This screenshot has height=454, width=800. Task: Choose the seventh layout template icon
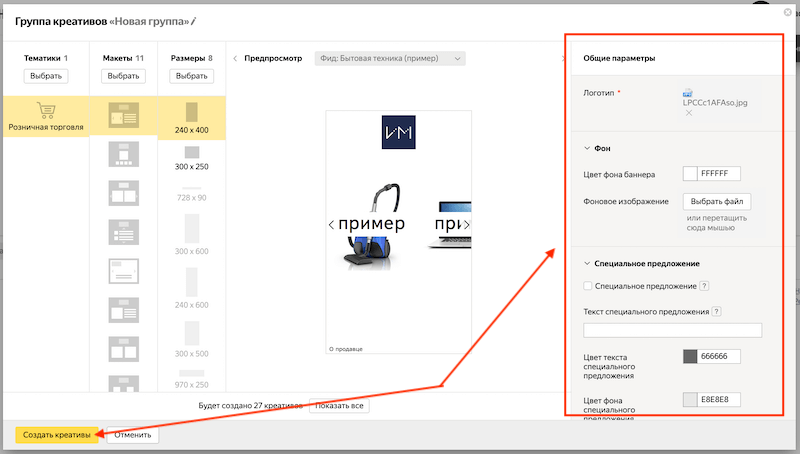pos(123,349)
